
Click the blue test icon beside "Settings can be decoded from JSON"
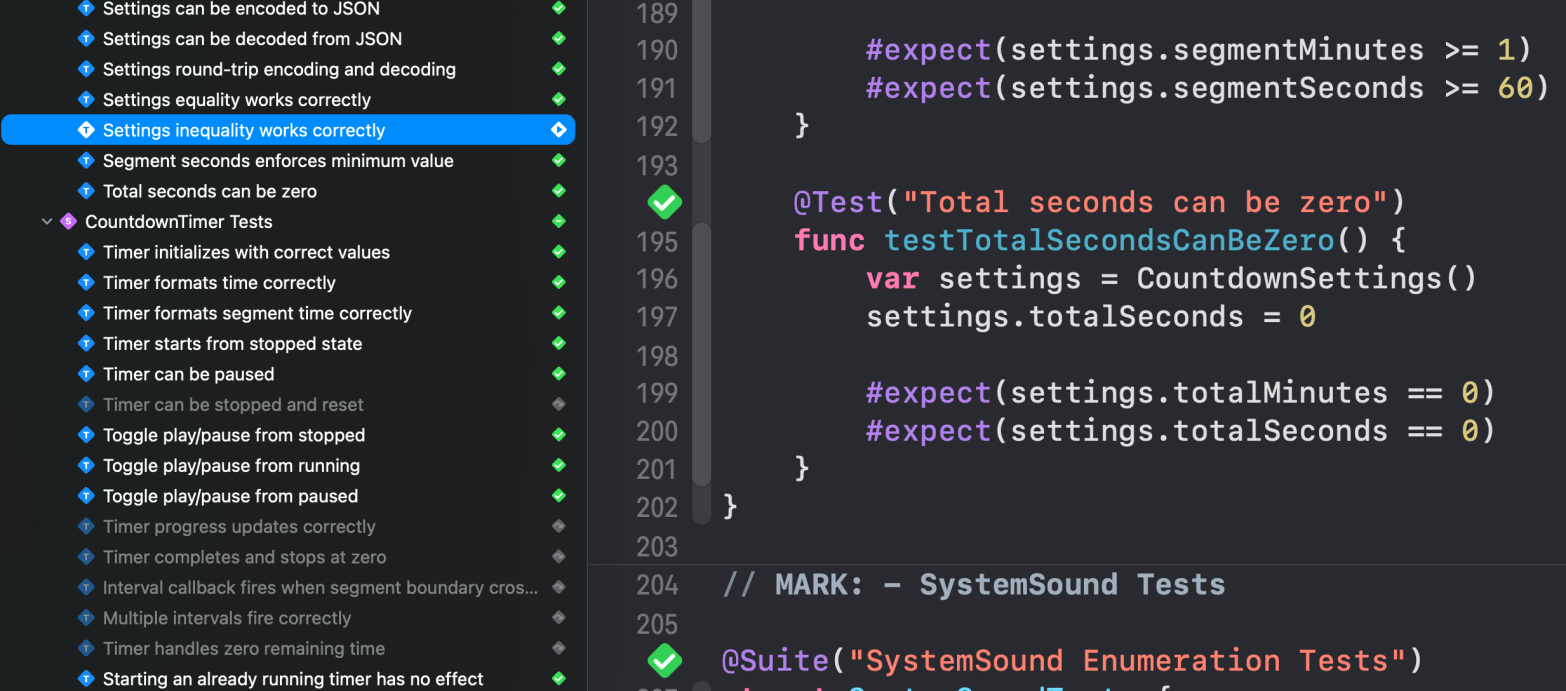point(86,39)
